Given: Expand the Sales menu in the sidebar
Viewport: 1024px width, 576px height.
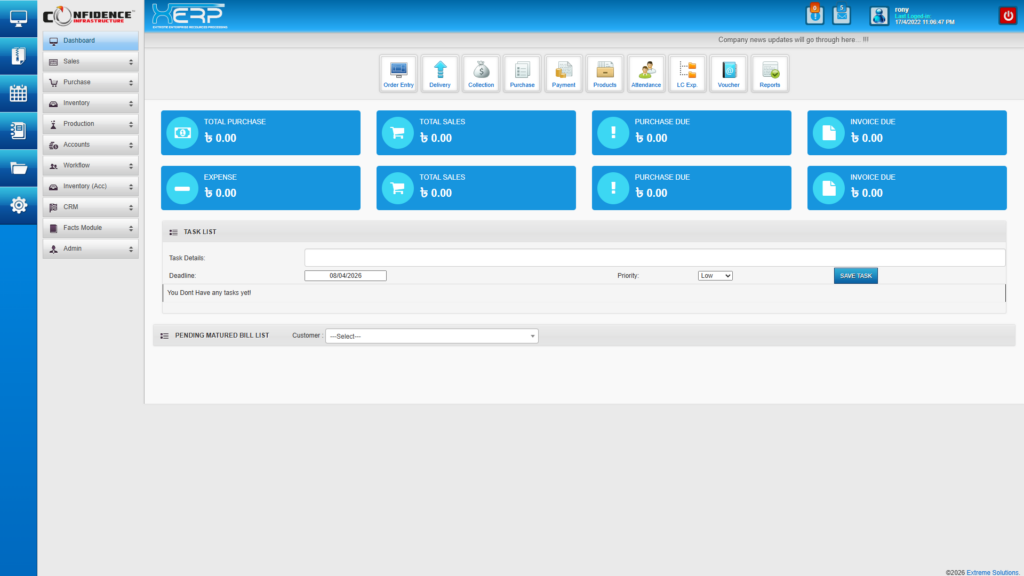Looking at the screenshot, I should pyautogui.click(x=90, y=60).
